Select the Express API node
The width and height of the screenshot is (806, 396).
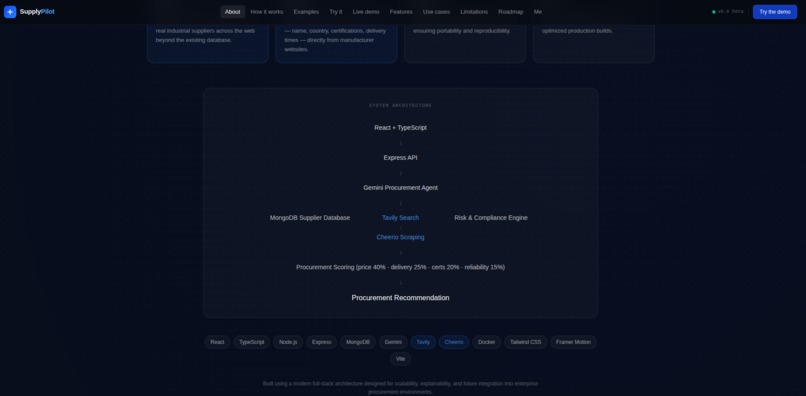[400, 158]
